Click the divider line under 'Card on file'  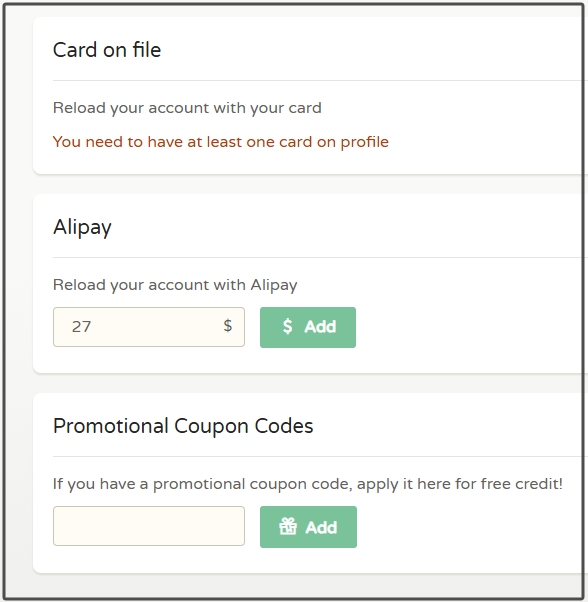coord(318,81)
